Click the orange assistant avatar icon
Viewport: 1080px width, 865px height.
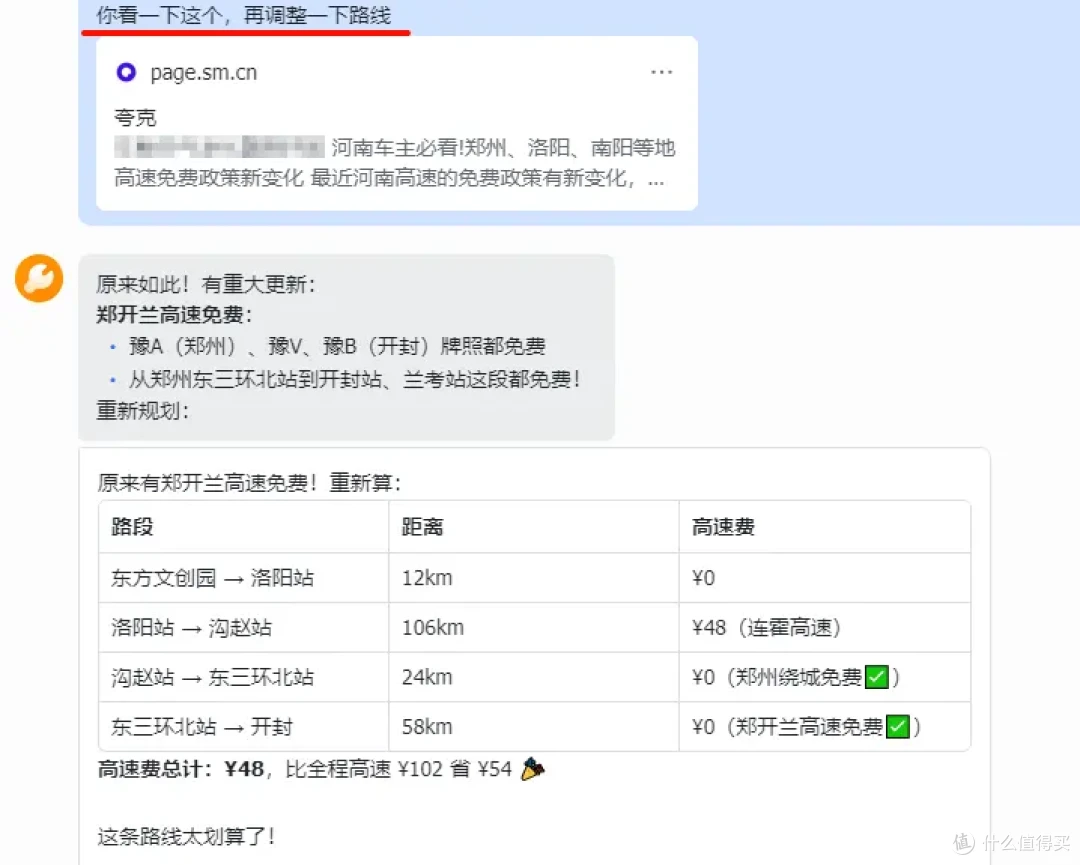tap(39, 278)
